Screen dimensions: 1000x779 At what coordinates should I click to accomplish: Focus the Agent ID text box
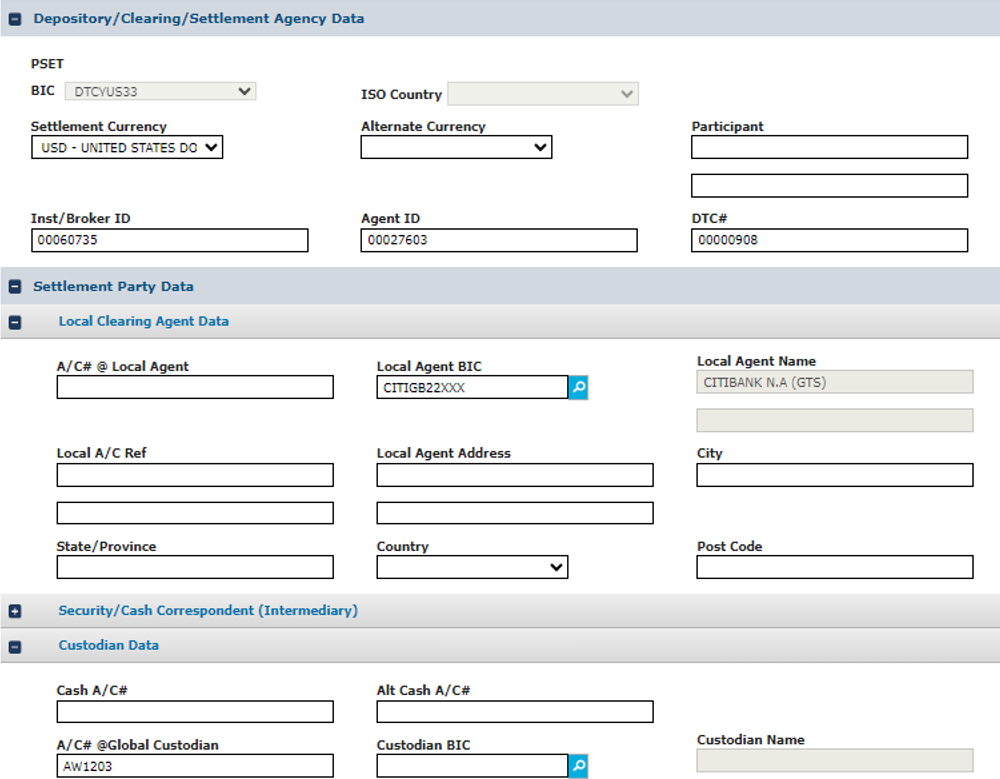click(x=498, y=240)
